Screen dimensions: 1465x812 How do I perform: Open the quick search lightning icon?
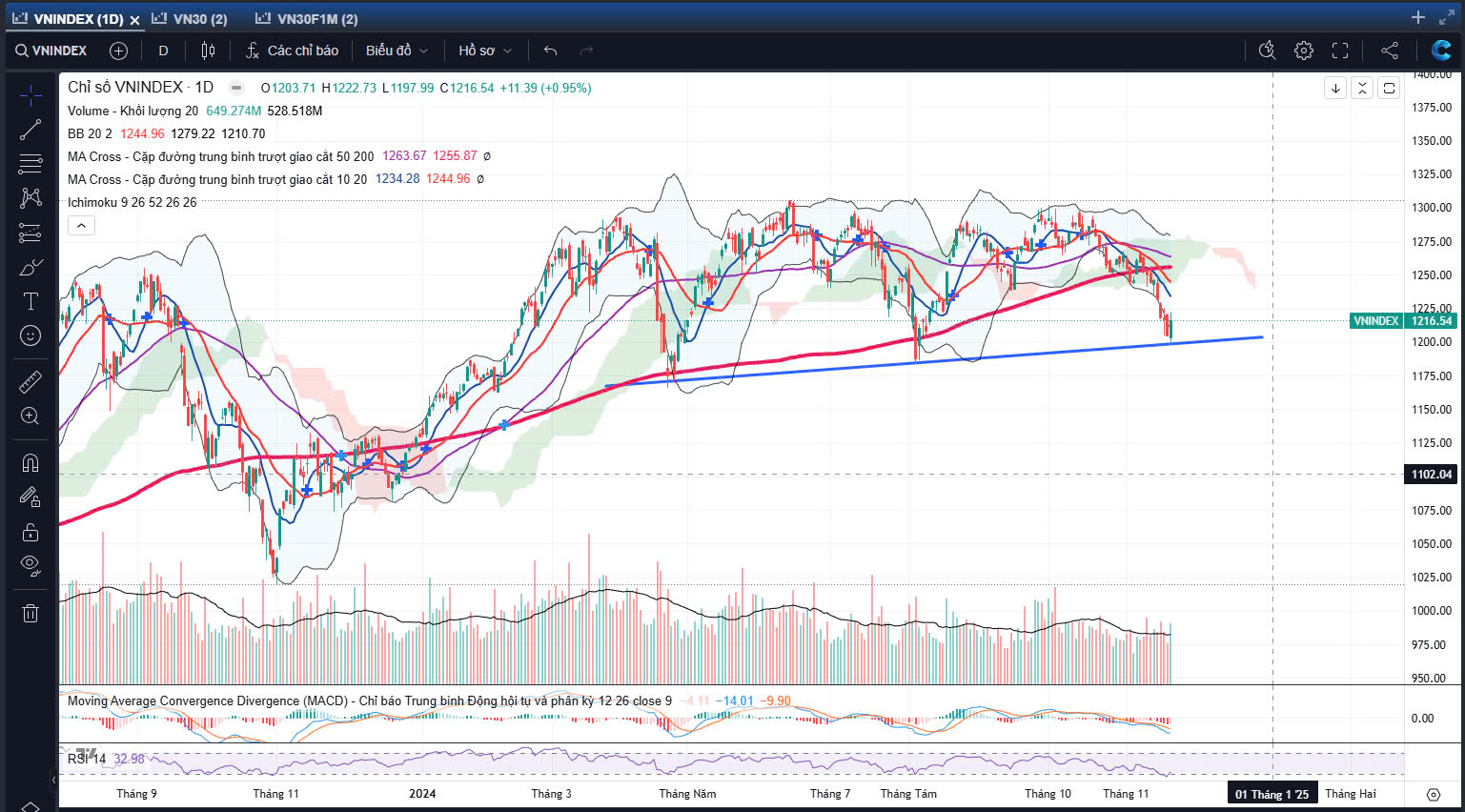(1267, 51)
